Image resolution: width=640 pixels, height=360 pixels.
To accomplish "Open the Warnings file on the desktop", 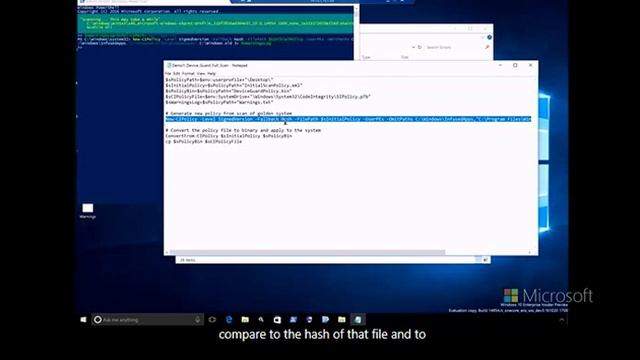I will click(x=88, y=211).
